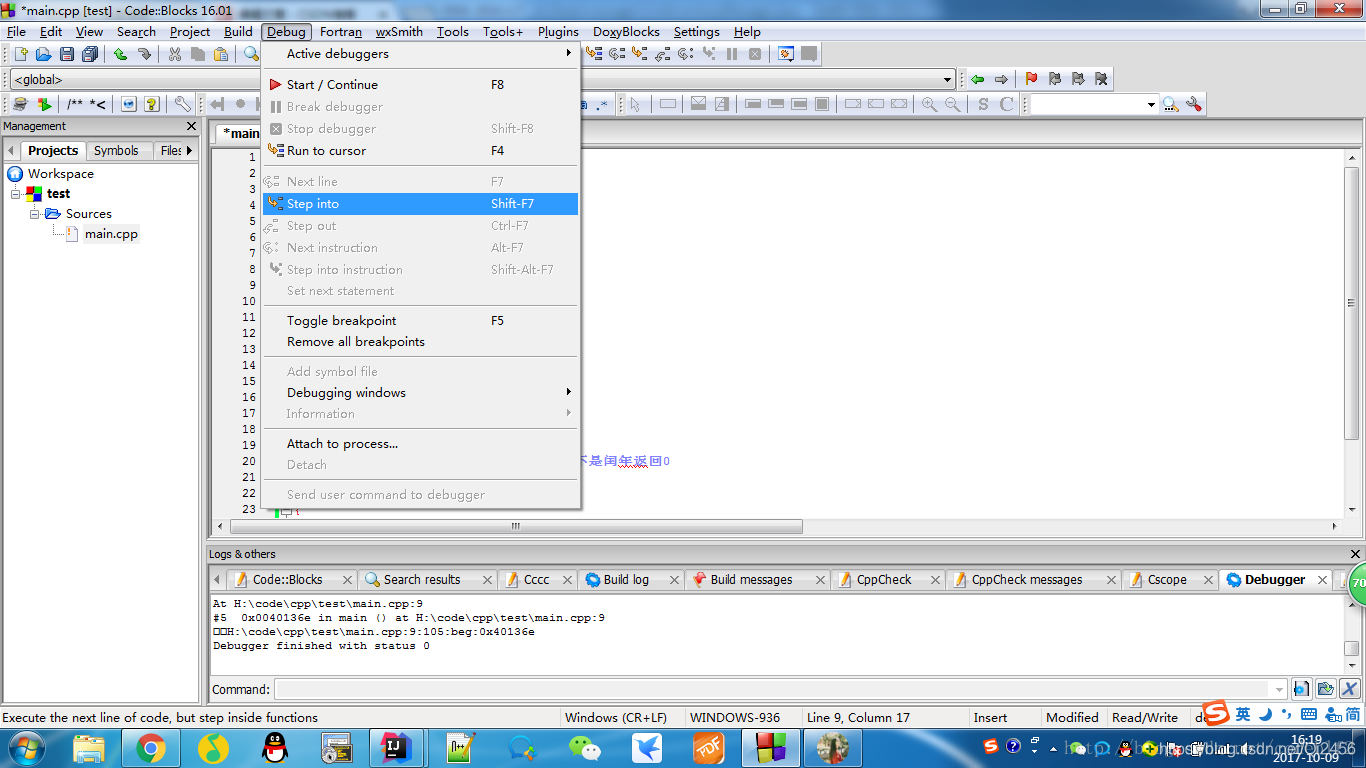Click the Cut scissors icon
Viewport: 1366px width, 768px height.
click(175, 54)
